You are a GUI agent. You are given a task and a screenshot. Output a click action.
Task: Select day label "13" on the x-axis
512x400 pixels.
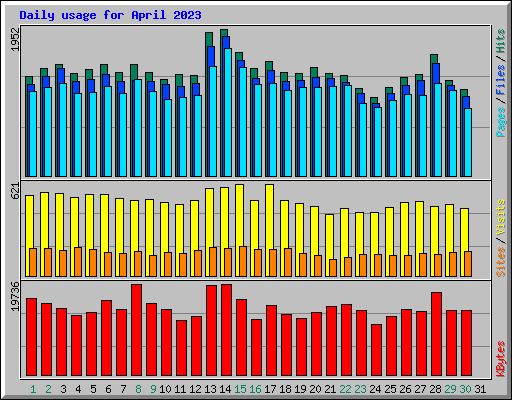click(210, 389)
